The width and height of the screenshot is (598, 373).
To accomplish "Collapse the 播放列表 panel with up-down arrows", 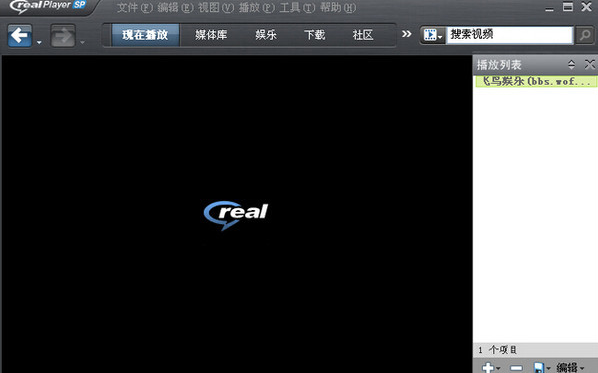I will coord(571,64).
